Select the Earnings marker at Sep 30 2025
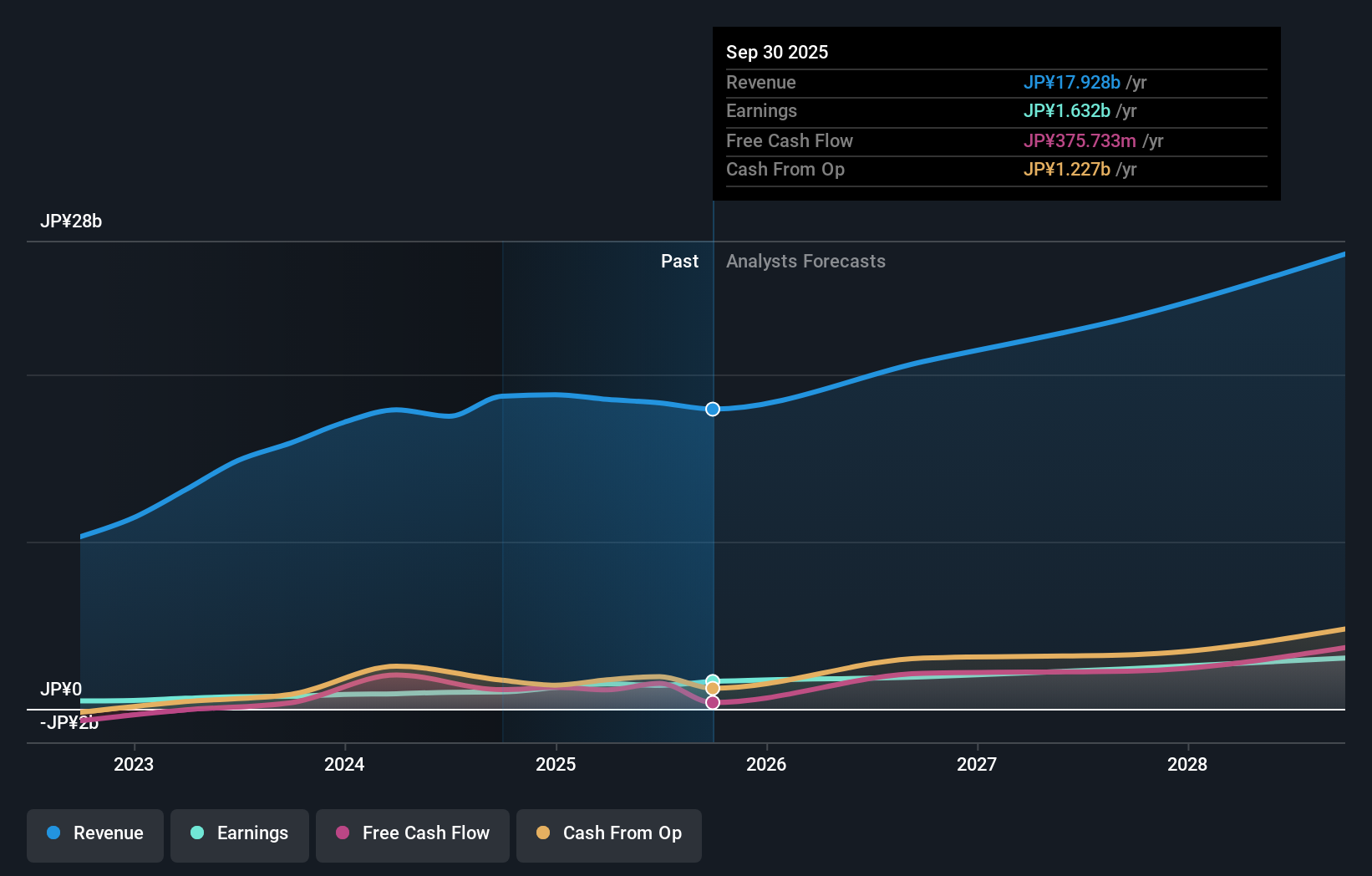Viewport: 1372px width, 876px height. (713, 680)
